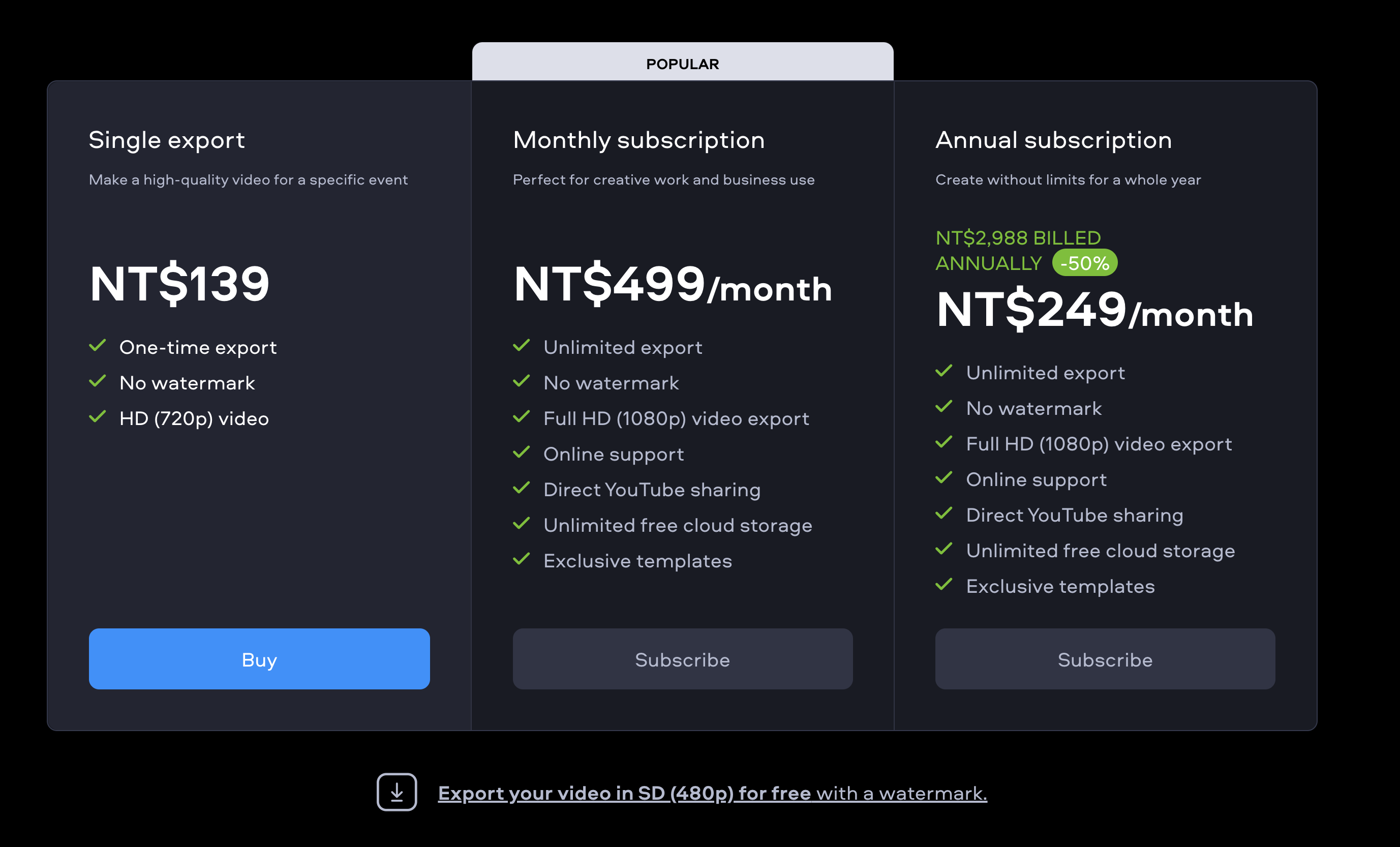This screenshot has height=847, width=1400.
Task: Click checkmark next to One-time export
Action: (x=98, y=345)
